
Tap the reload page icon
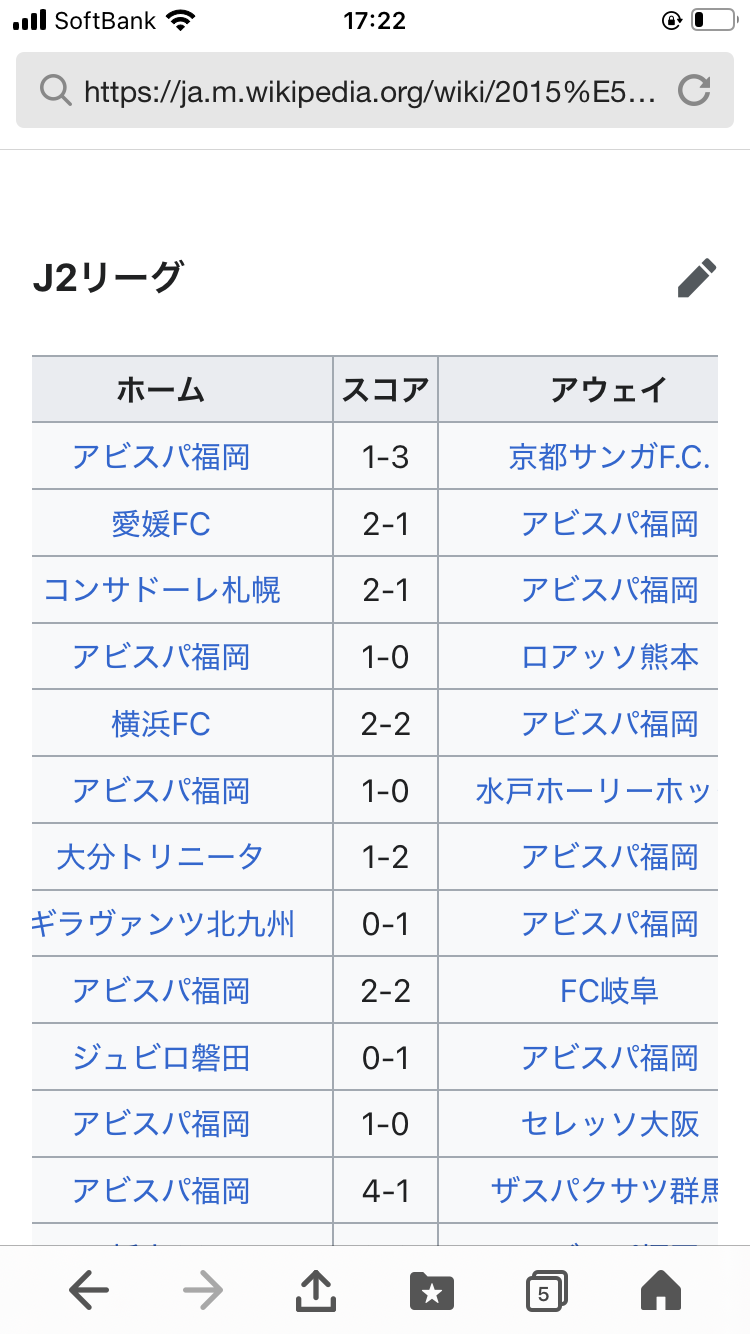(x=693, y=92)
